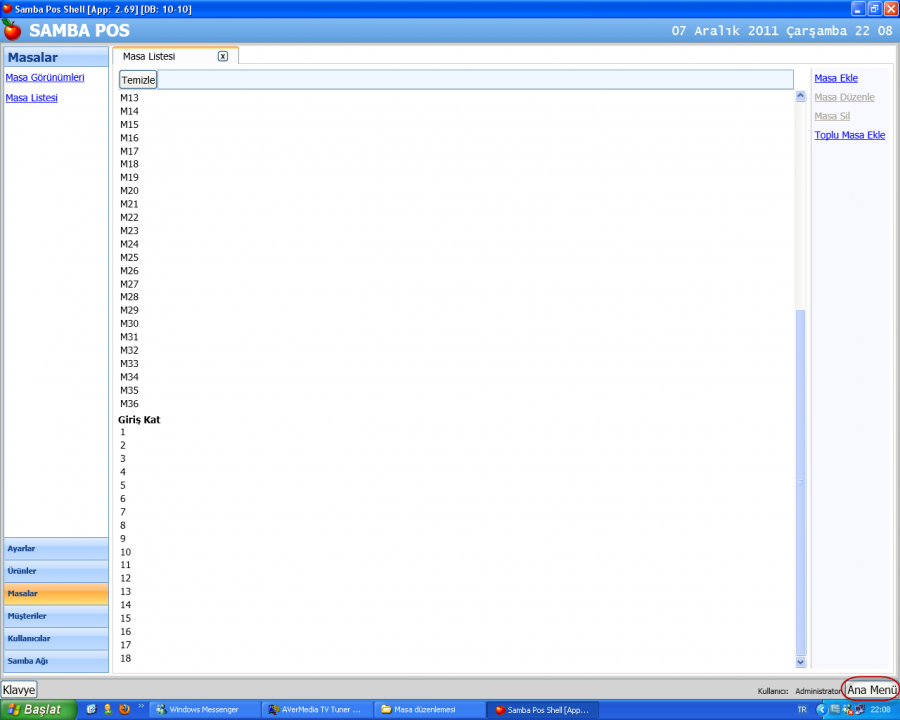This screenshot has height=720, width=900.
Task: Click the TR language indicator
Action: coord(802,710)
